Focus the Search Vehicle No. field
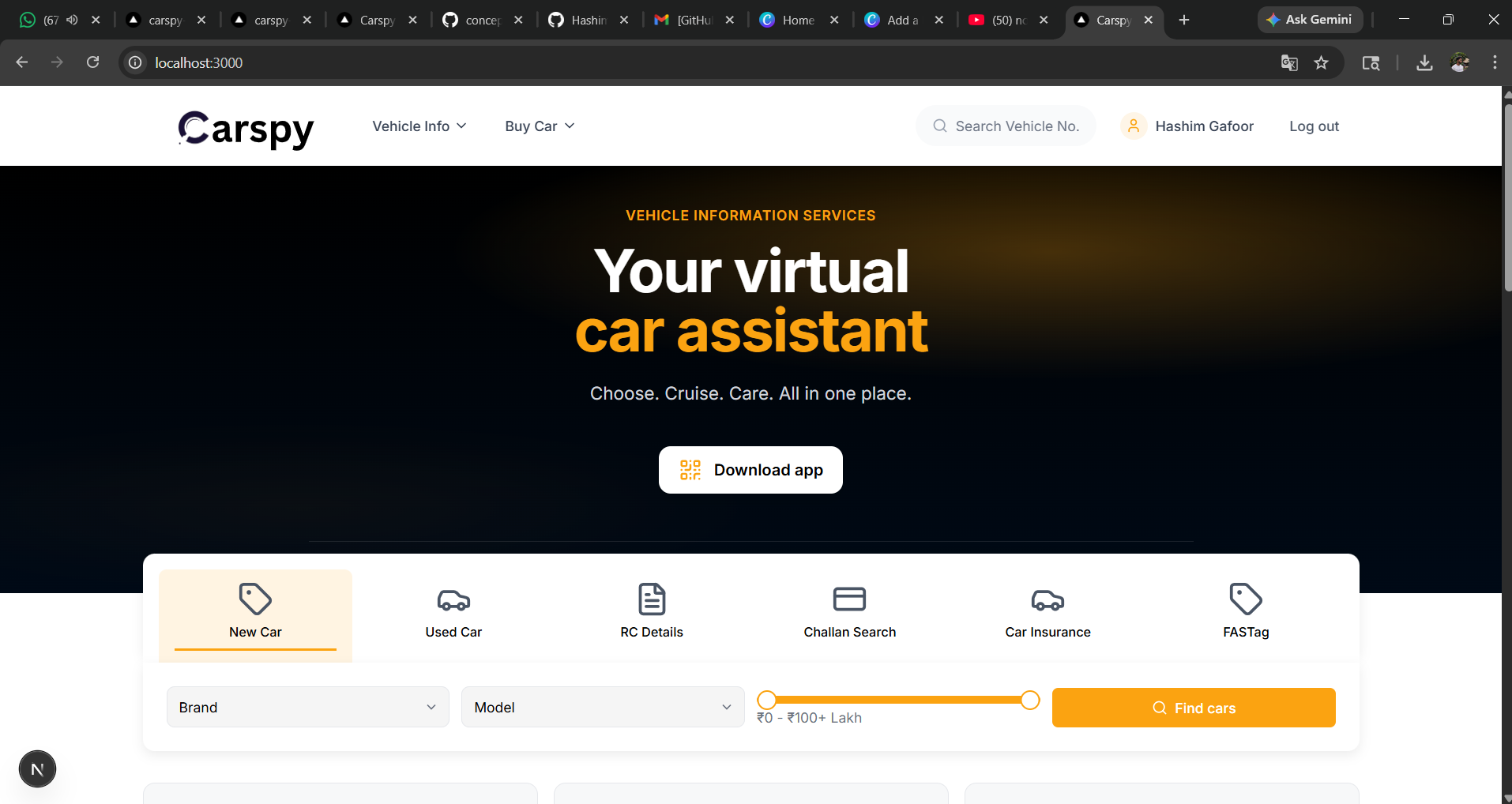1512x804 pixels. pos(1006,126)
